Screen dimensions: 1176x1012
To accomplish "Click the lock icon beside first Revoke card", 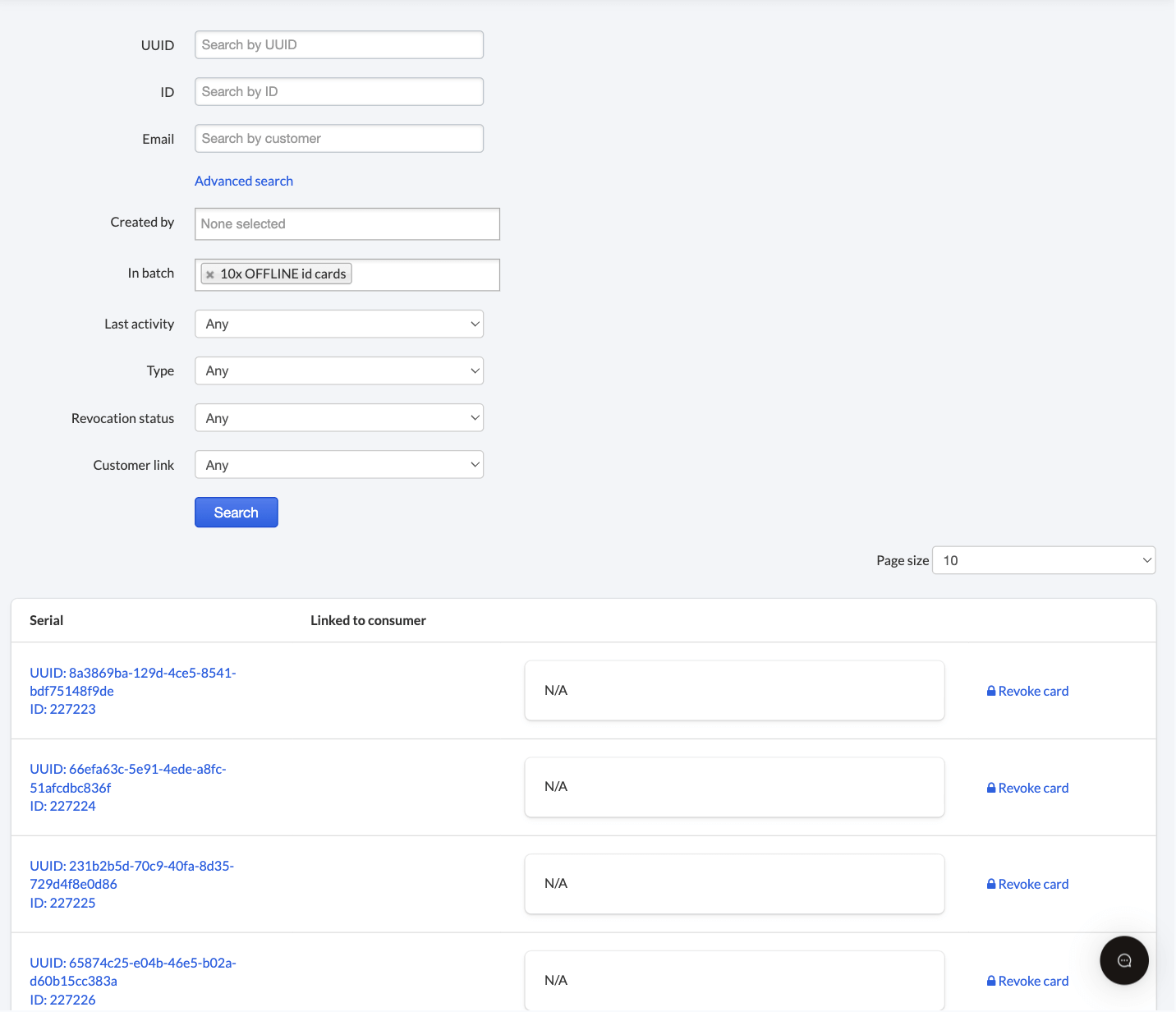I will [x=991, y=691].
